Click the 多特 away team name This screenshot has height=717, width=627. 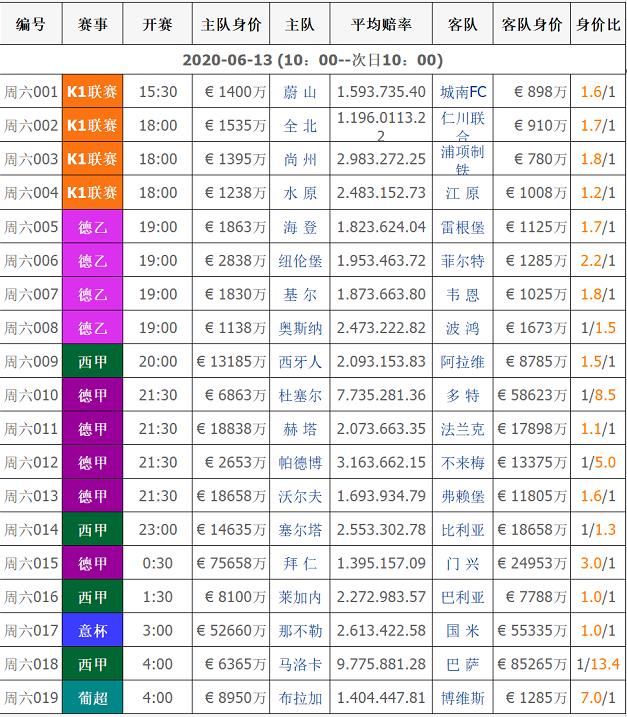(x=463, y=396)
